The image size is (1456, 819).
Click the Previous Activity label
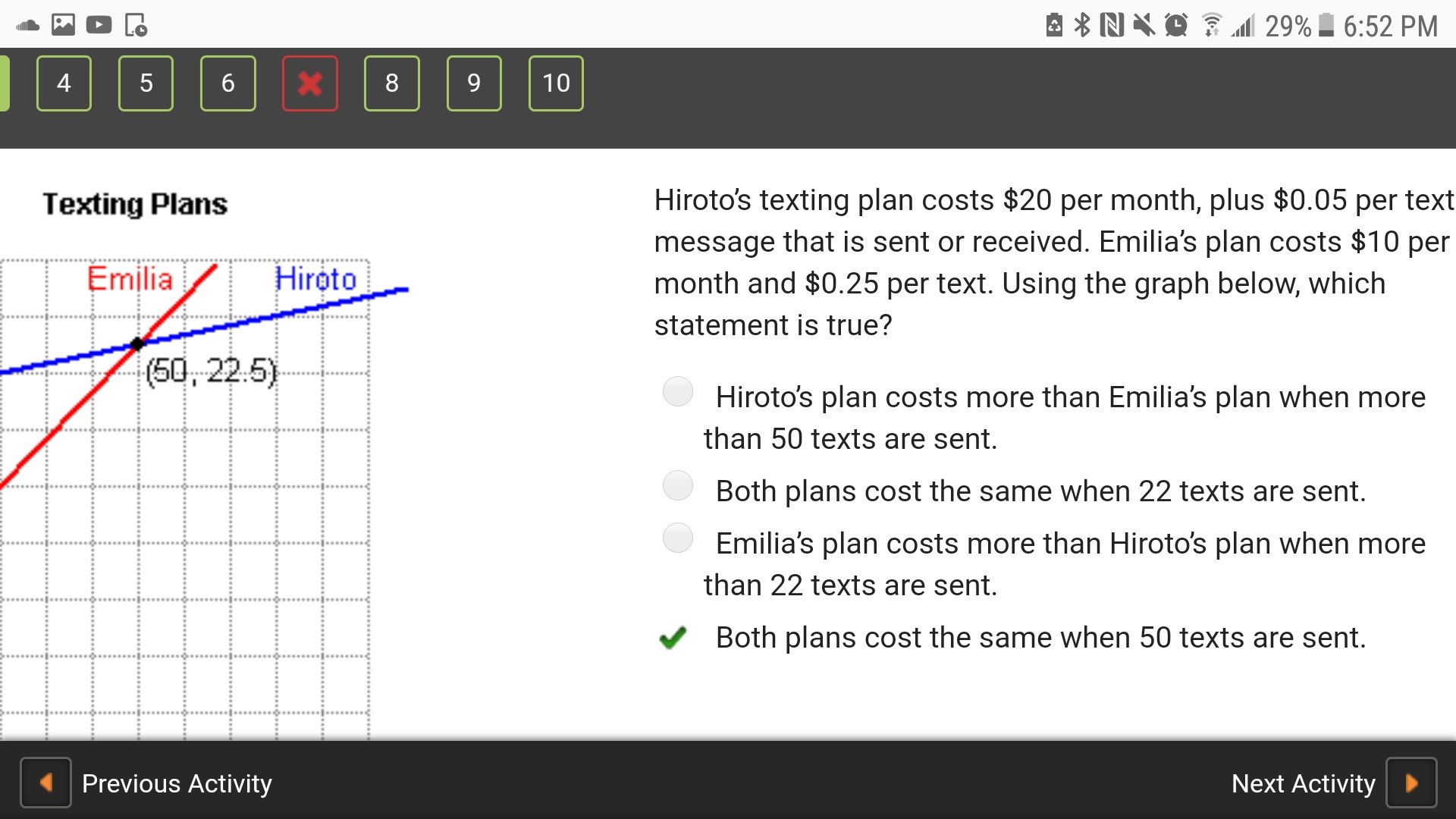[177, 783]
